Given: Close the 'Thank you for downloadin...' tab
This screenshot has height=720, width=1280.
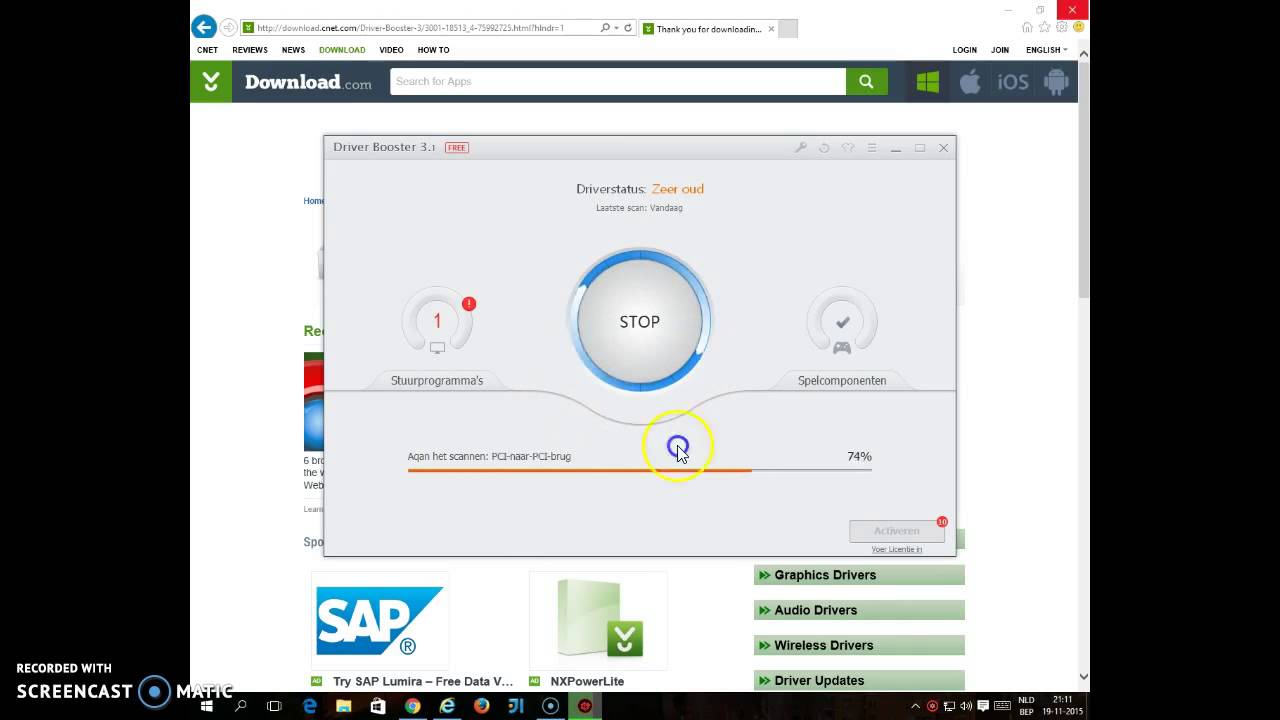Looking at the screenshot, I should pos(771,29).
